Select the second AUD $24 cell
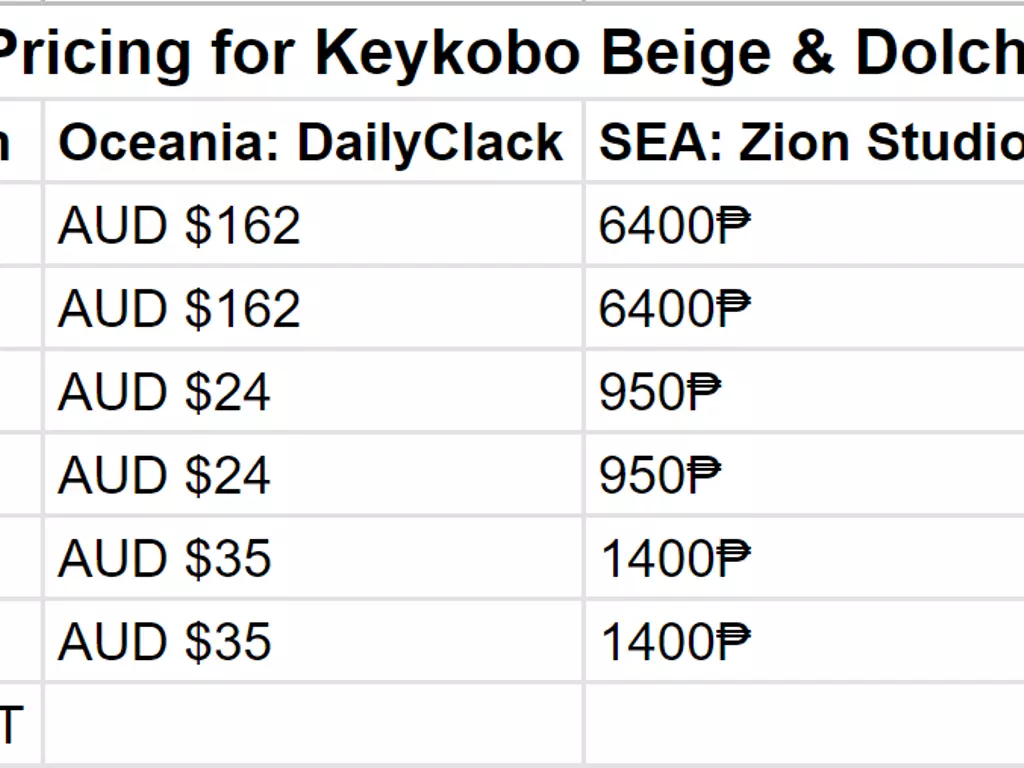The height and width of the screenshot is (768, 1024). [312, 474]
